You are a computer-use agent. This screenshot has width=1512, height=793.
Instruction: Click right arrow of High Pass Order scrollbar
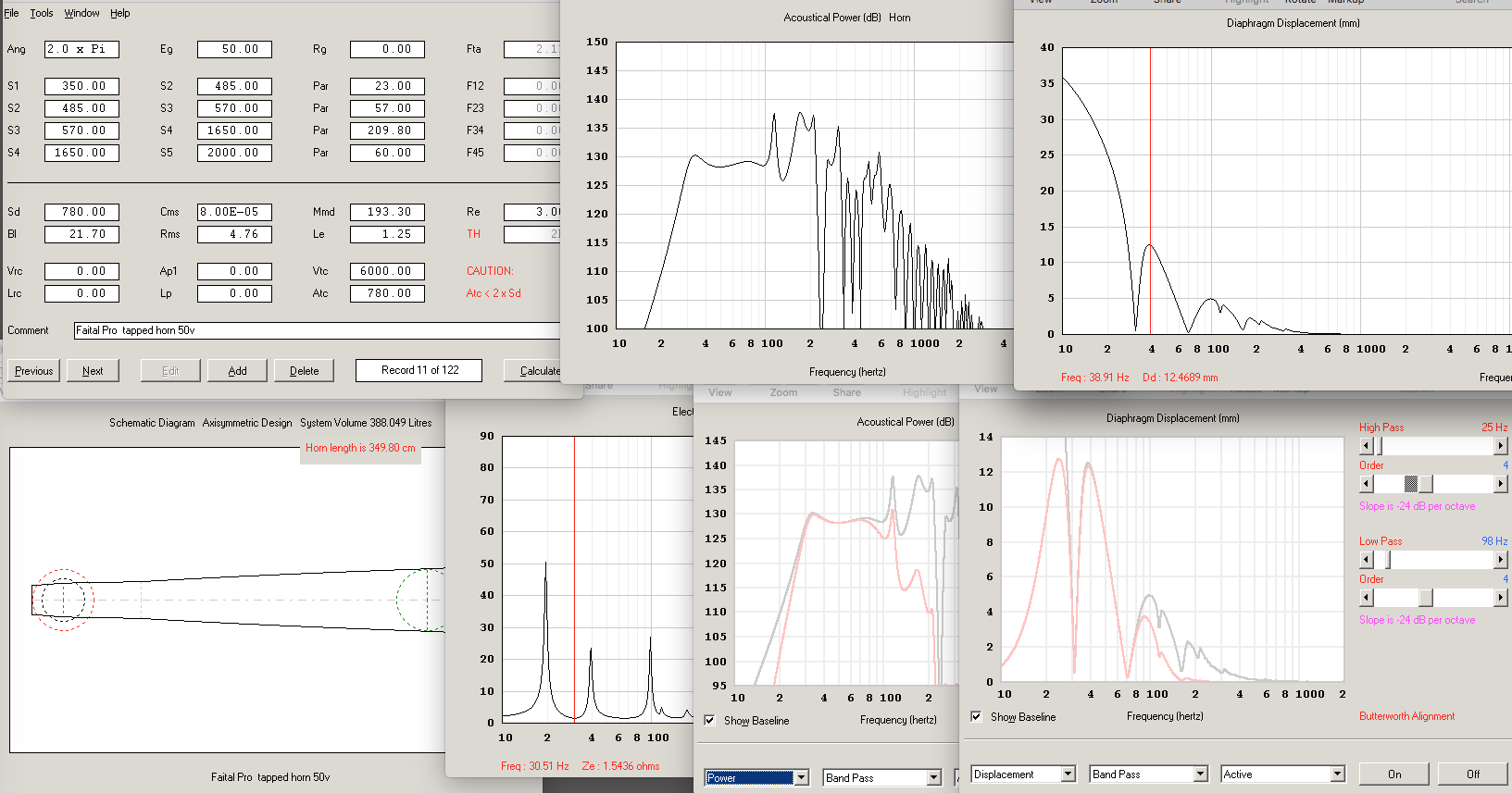point(1501,484)
